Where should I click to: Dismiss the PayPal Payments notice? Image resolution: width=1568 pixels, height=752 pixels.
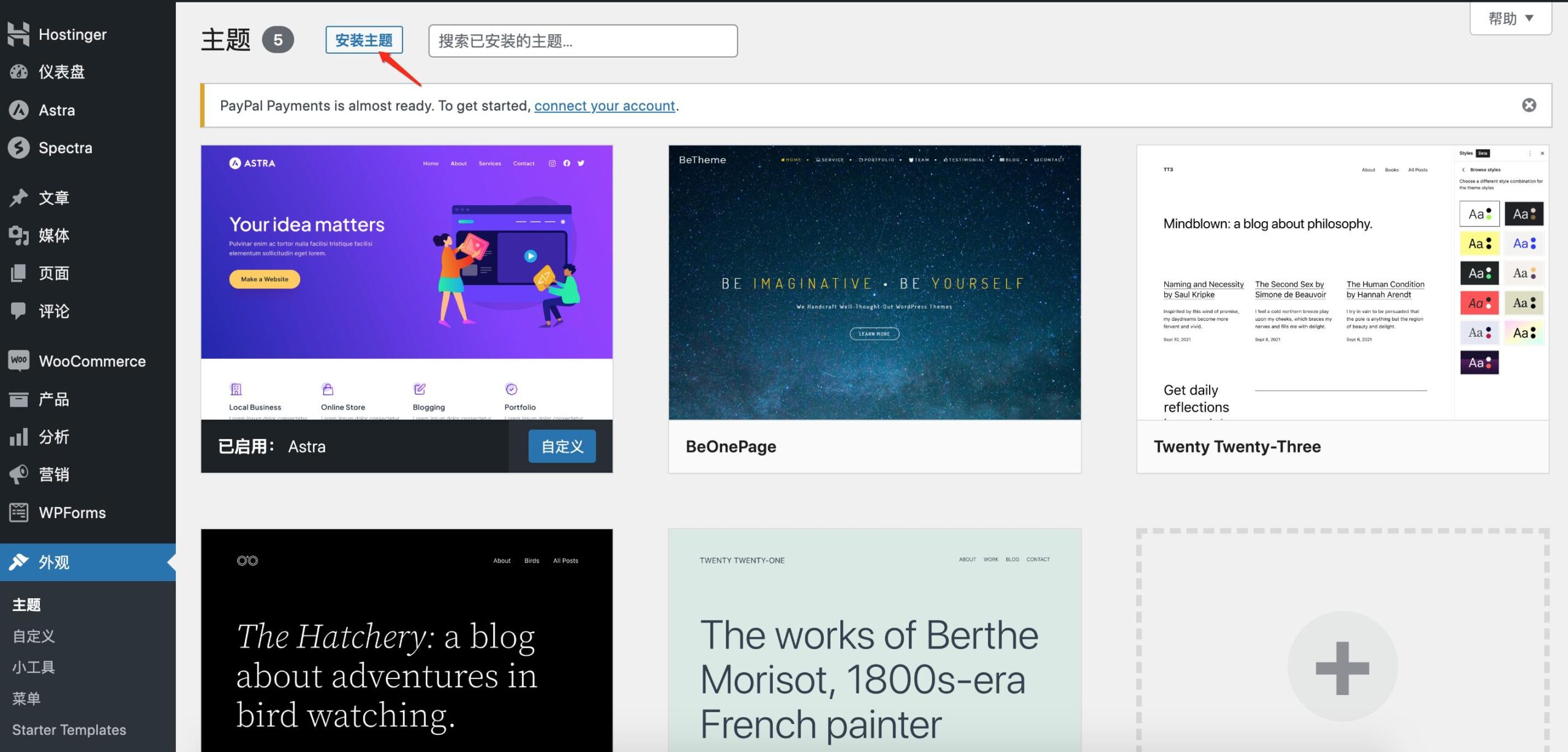coord(1529,105)
